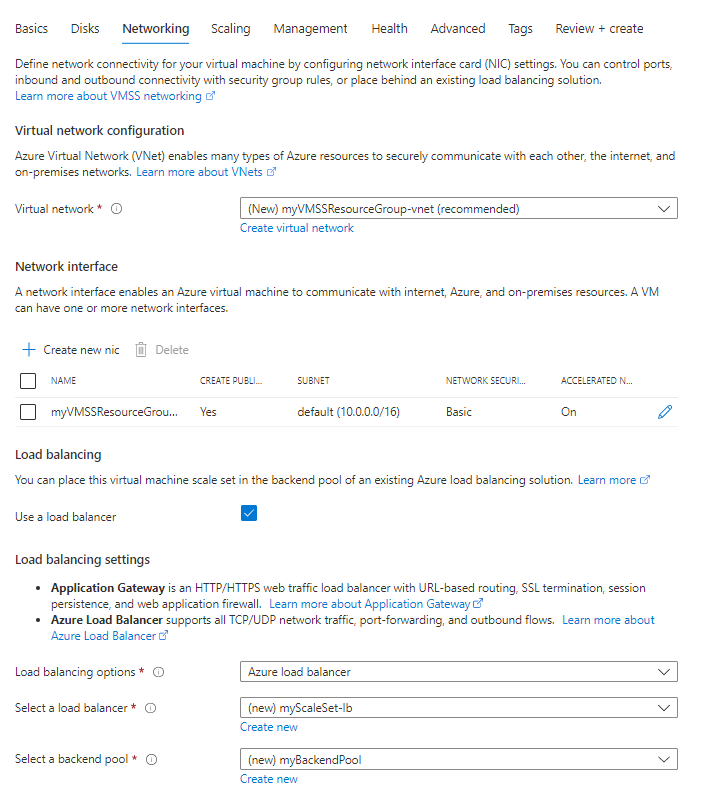Uncheck the Use a load balancer checkbox

pos(249,514)
